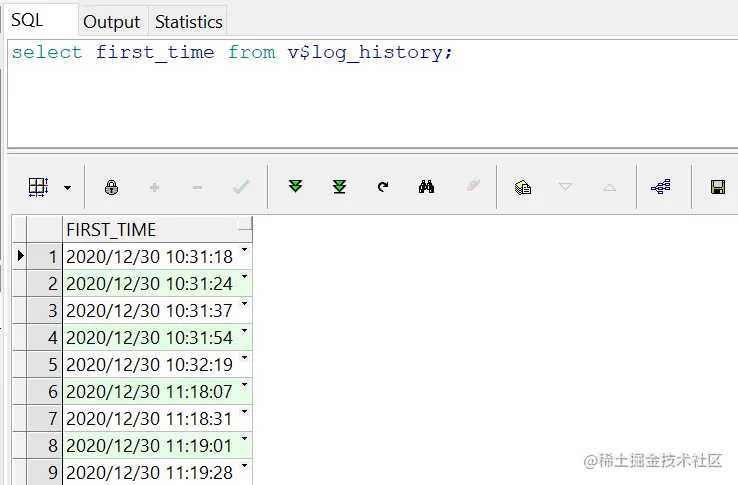Image resolution: width=738 pixels, height=485 pixels.
Task: Open date dropdown in row 7
Action: point(244,412)
